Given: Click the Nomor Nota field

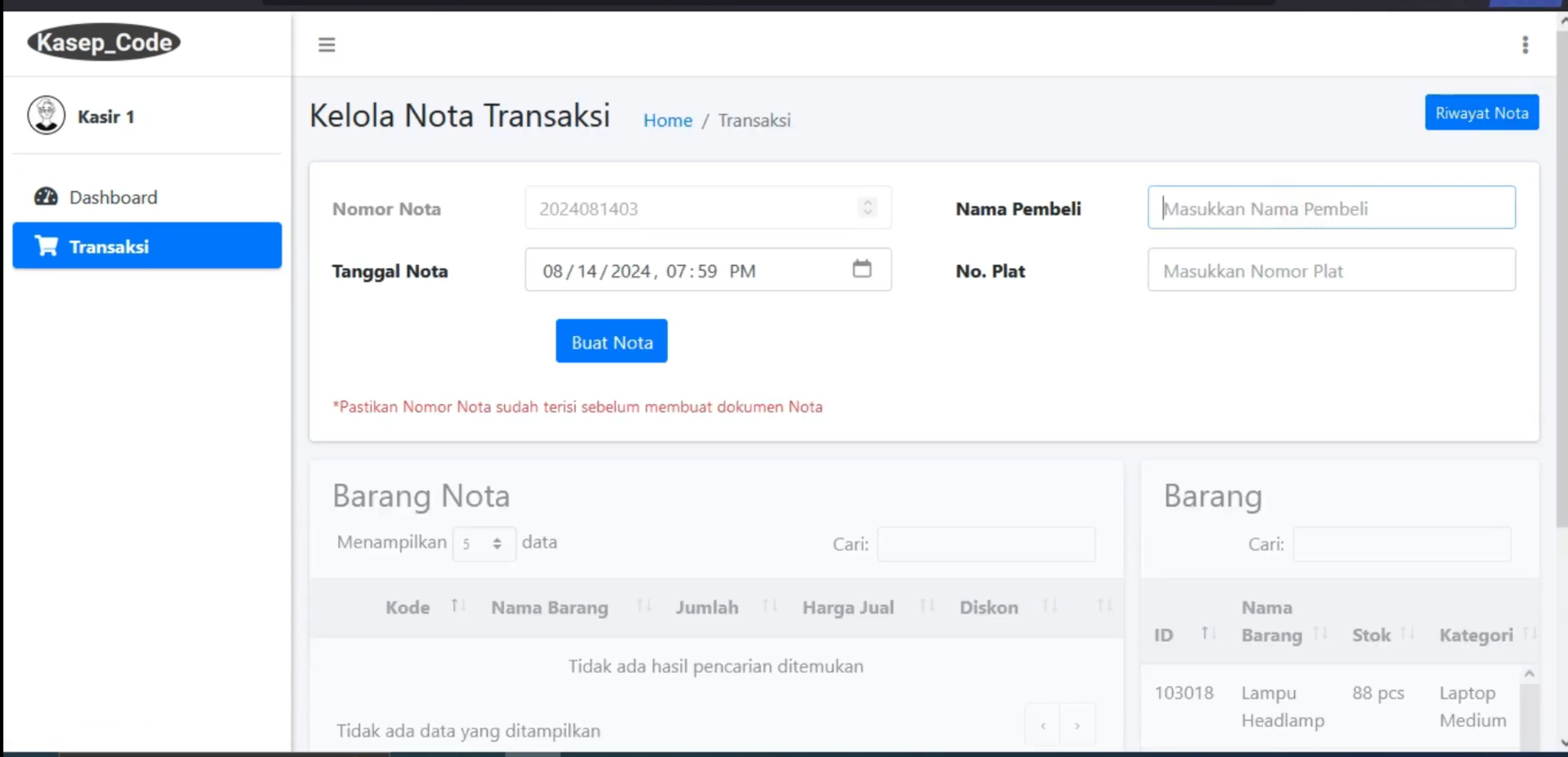Looking at the screenshot, I should click(708, 208).
